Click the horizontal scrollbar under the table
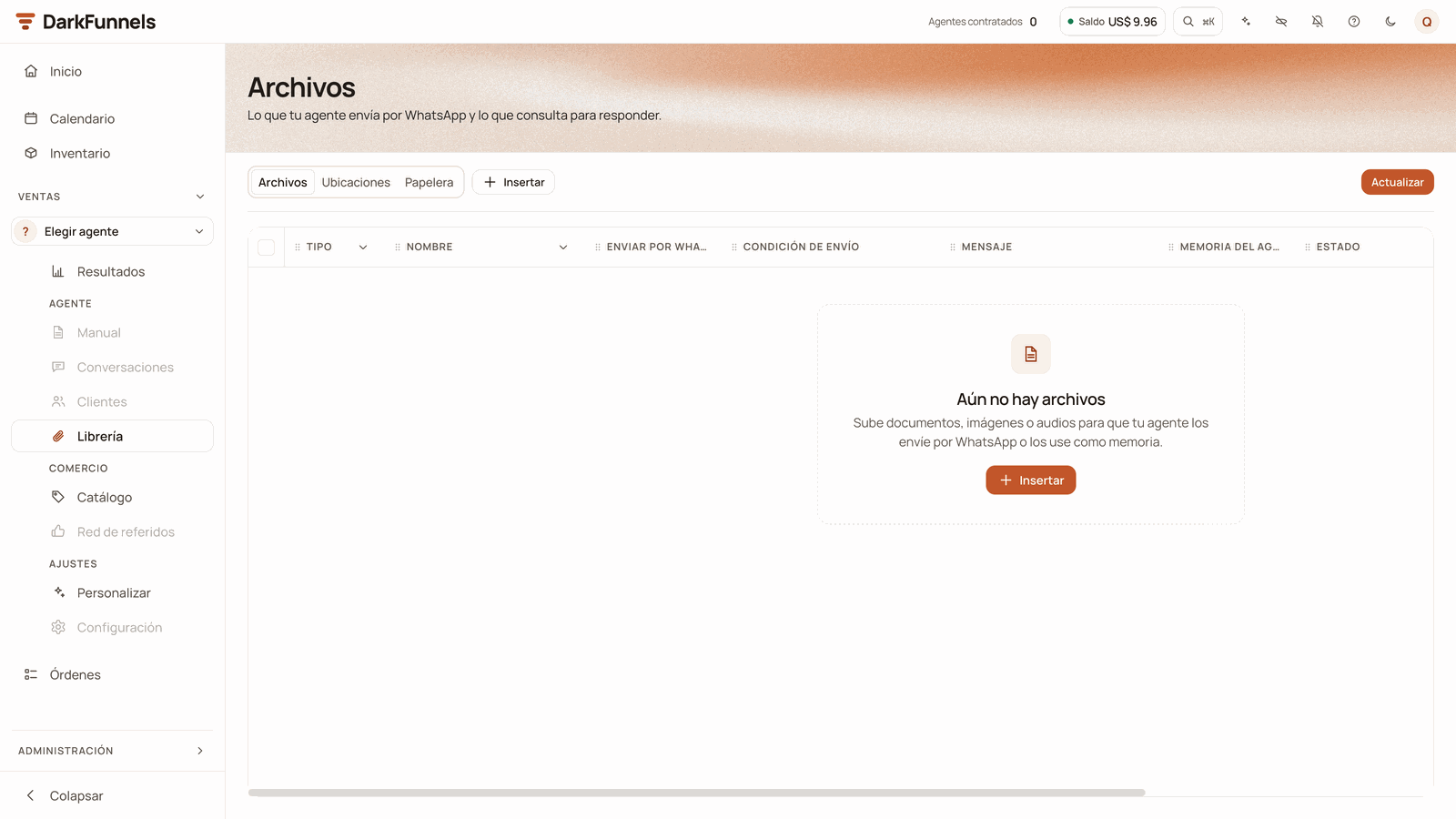Viewport: 1456px width, 819px height. tap(696, 793)
